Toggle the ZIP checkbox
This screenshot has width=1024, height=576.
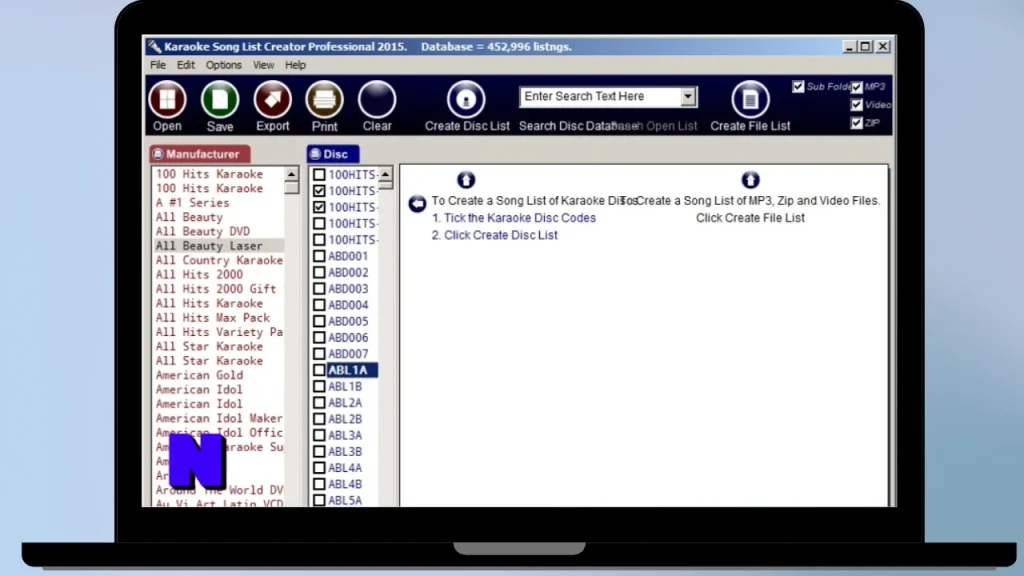(857, 123)
